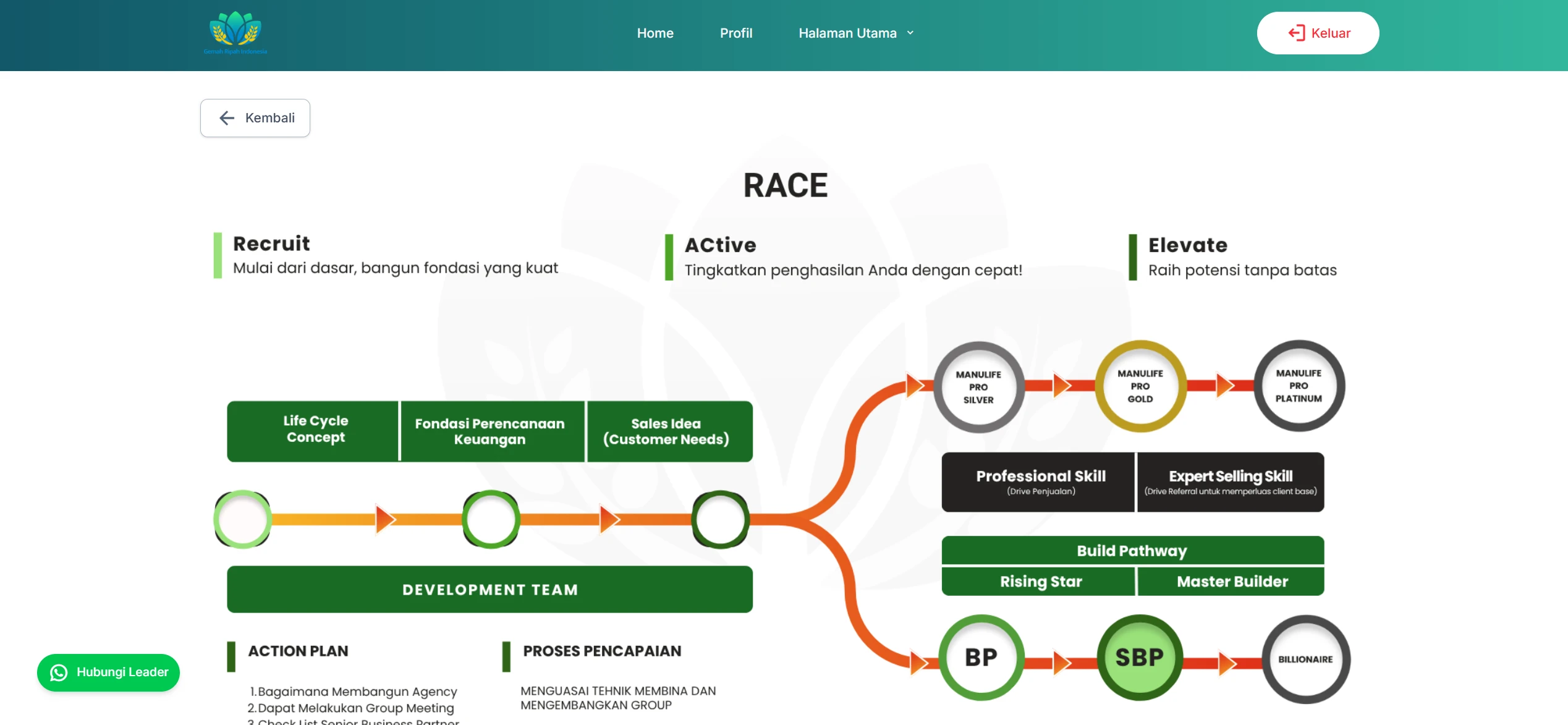The height and width of the screenshot is (725, 1568).
Task: Click the middle green timeline circle
Action: 491,519
